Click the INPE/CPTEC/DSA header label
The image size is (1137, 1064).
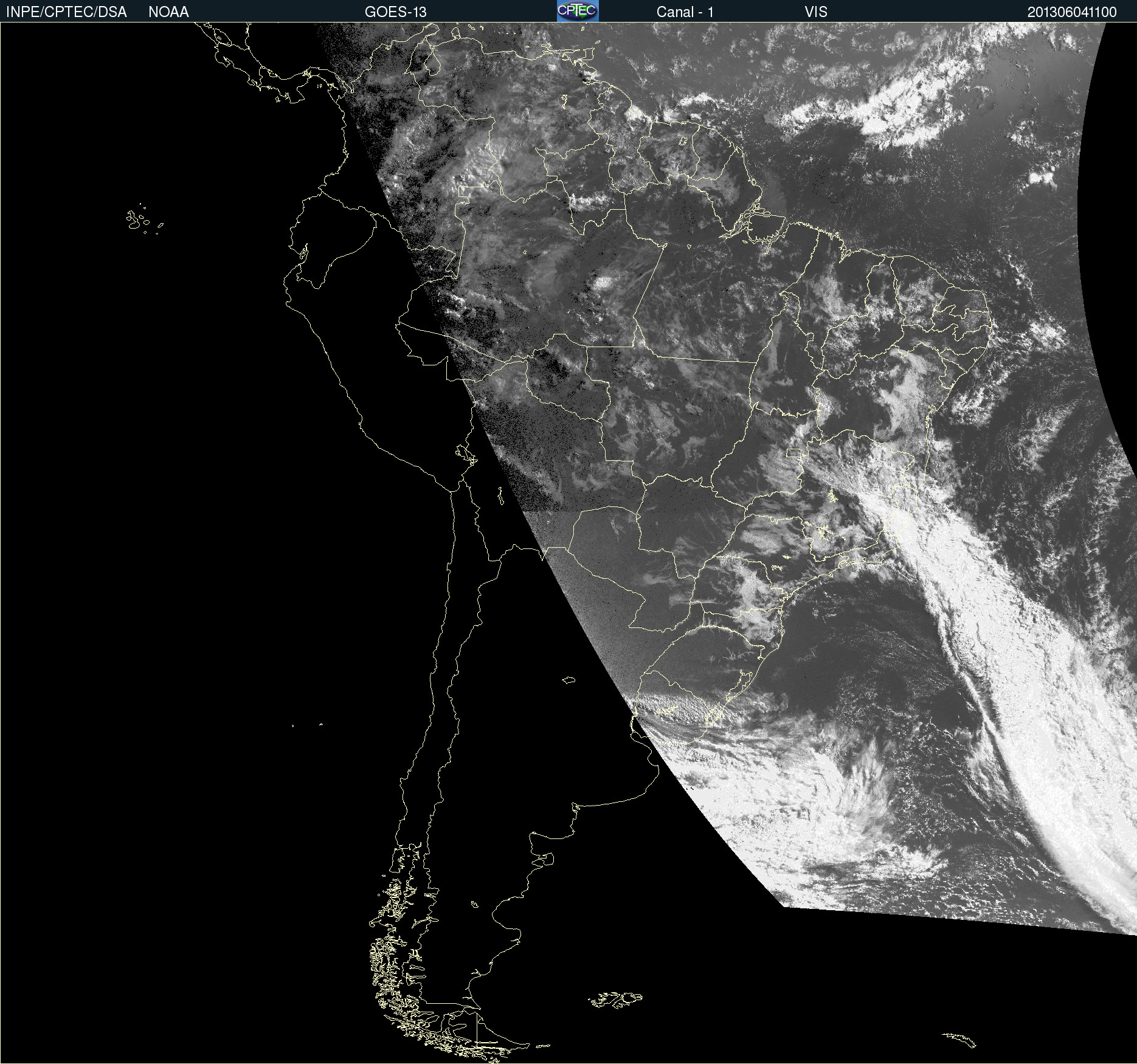coord(66,12)
